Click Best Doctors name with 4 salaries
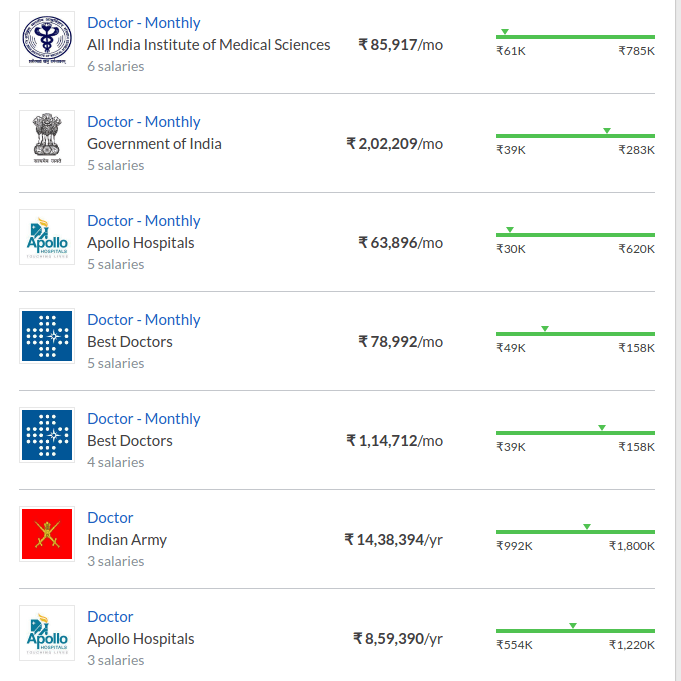Image resolution: width=681 pixels, height=681 pixels. [130, 440]
